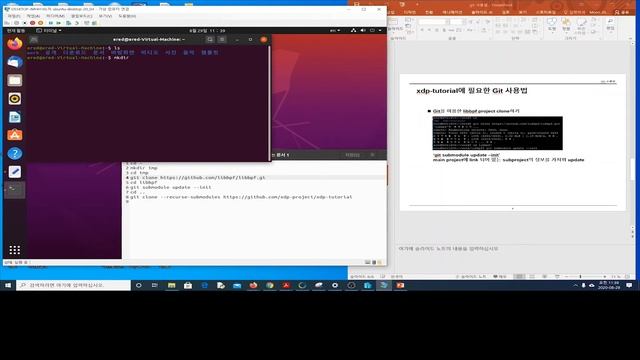Open the font name combo box in PowerPoint
Screen dimensions: 640x360
pos(434,22)
